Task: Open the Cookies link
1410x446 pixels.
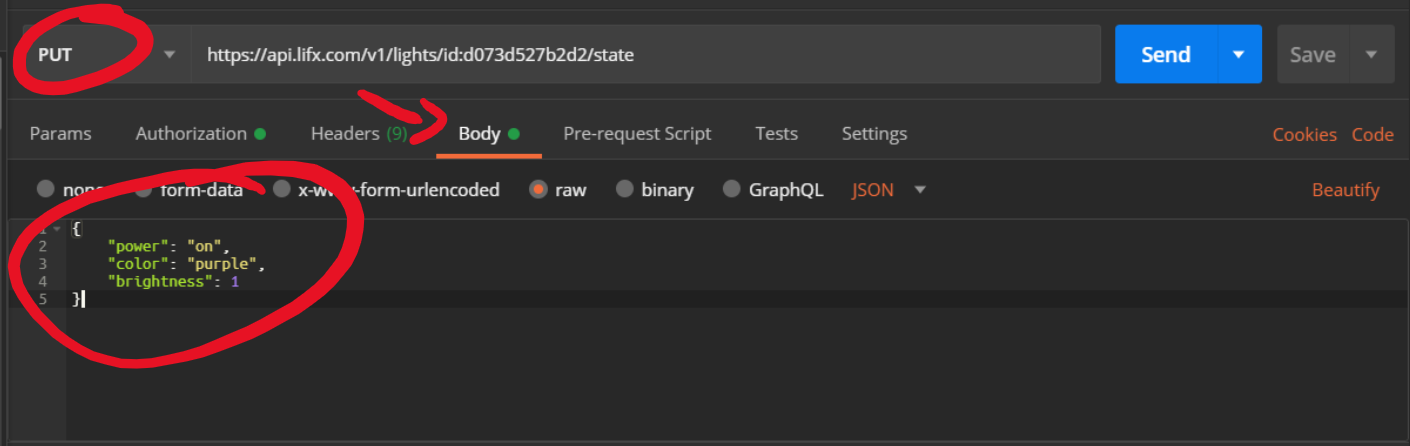Action: coord(1304,135)
